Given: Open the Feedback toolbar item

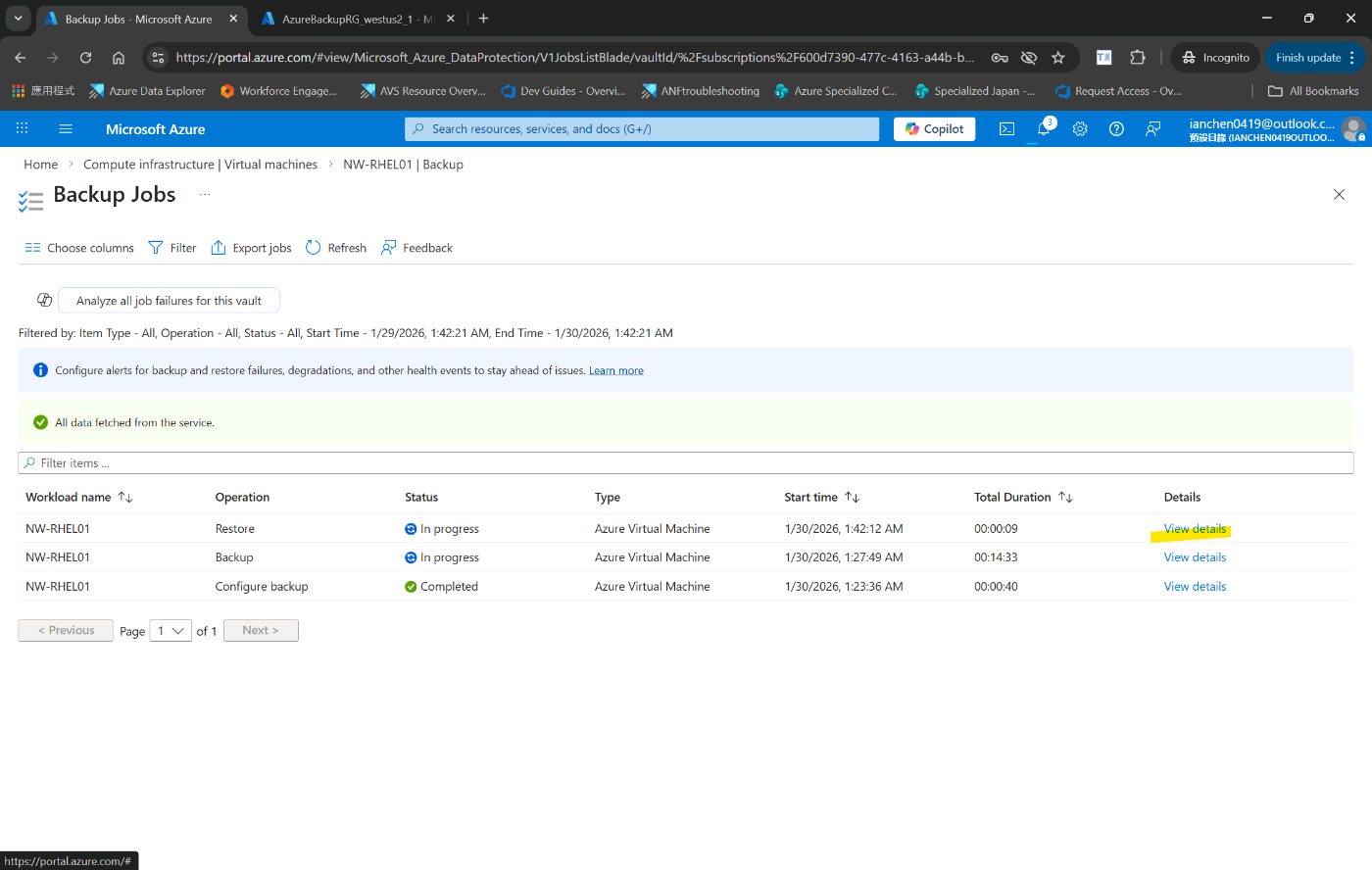Looking at the screenshot, I should click(x=416, y=248).
